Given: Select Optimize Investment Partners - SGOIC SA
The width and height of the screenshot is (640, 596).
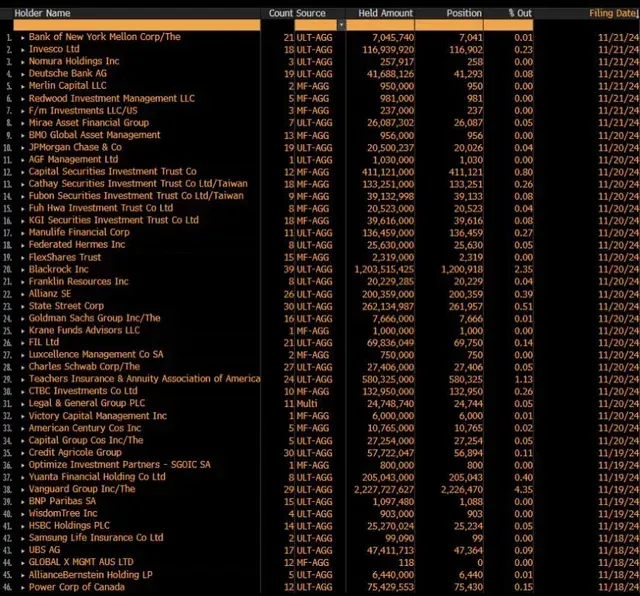Looking at the screenshot, I should [x=120, y=465].
